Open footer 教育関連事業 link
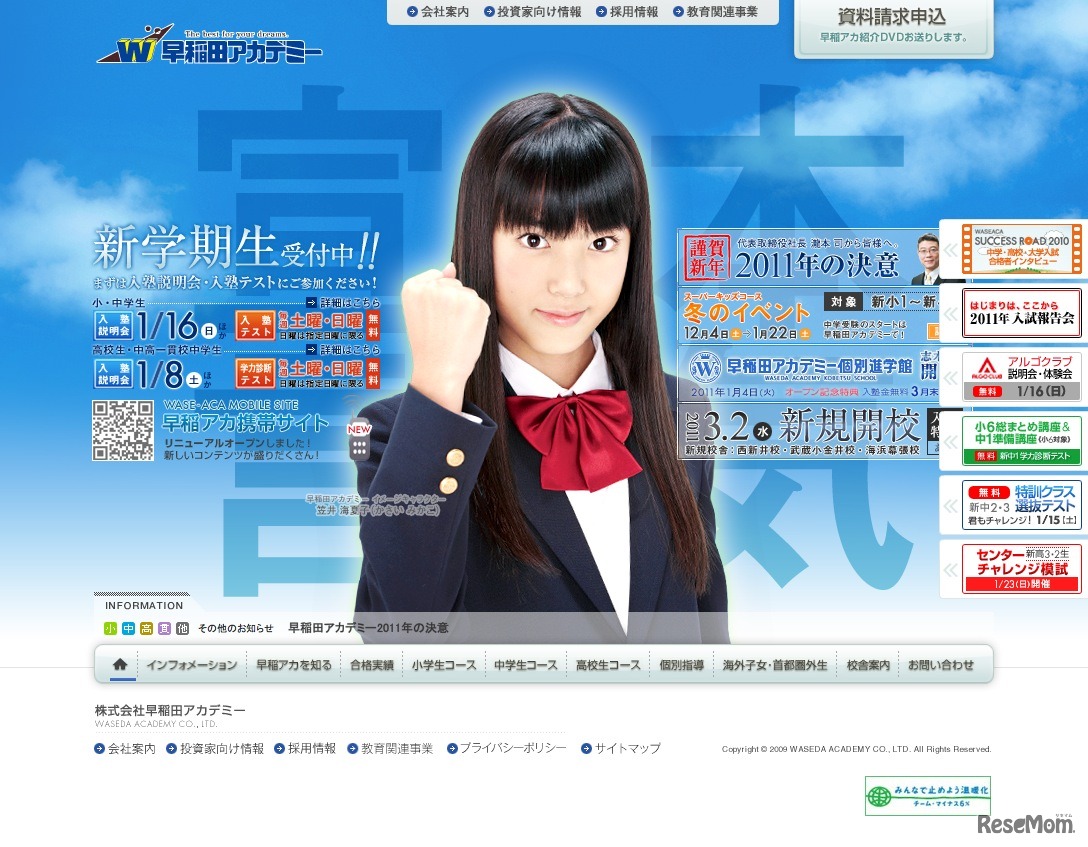Image resolution: width=1088 pixels, height=847 pixels. tap(397, 748)
